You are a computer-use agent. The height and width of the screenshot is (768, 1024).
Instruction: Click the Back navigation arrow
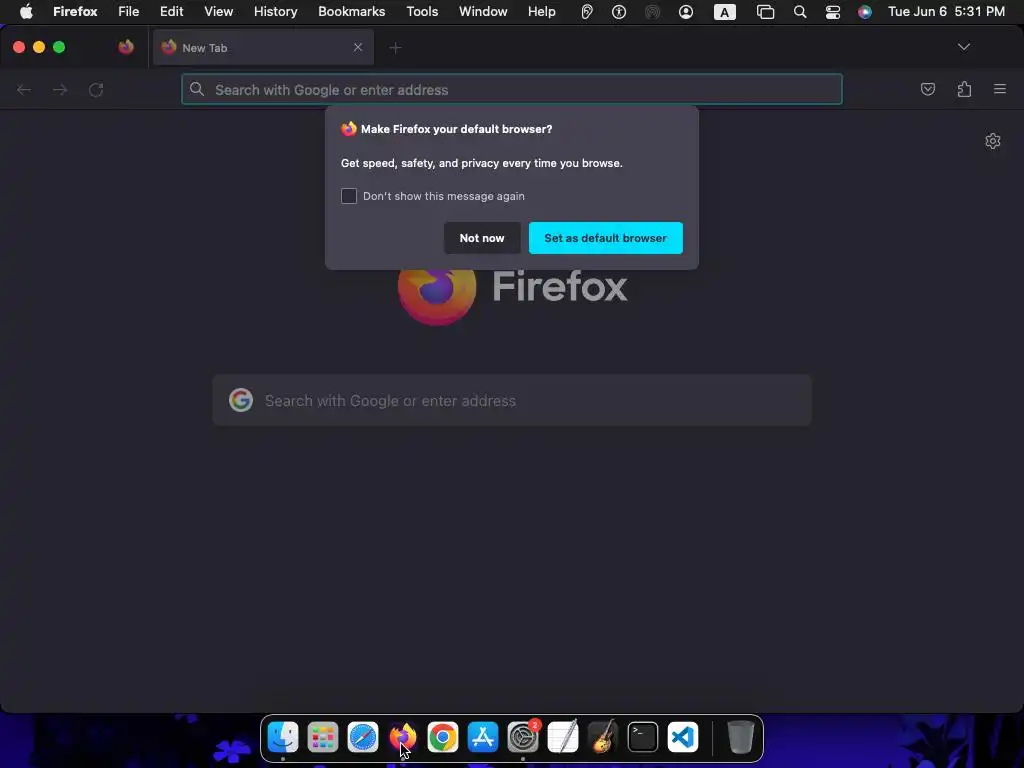(24, 89)
